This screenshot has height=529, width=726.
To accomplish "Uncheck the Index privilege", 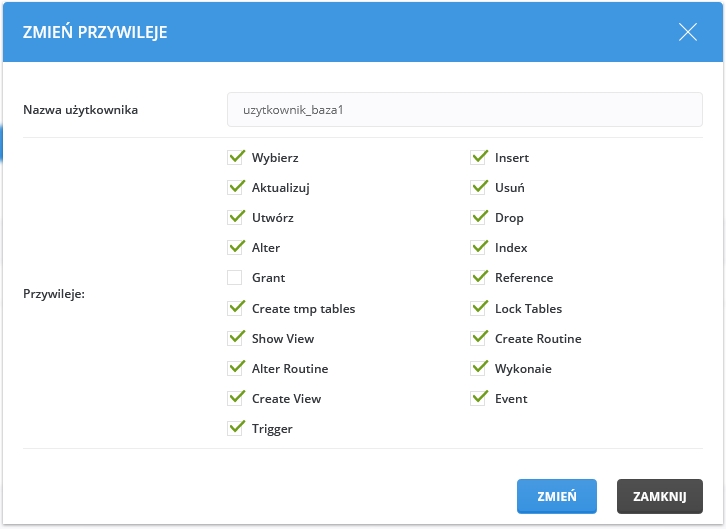I will [x=478, y=248].
